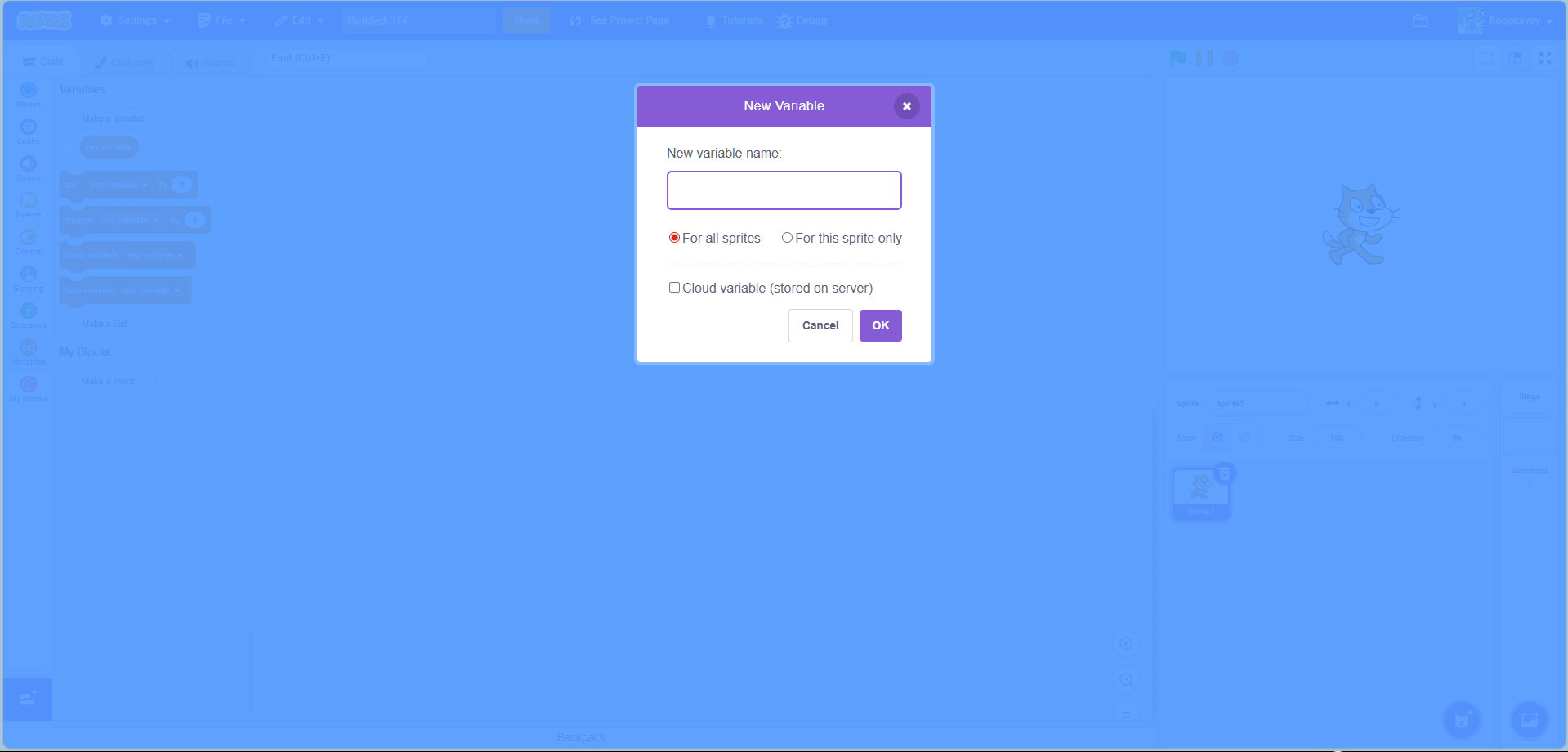The height and width of the screenshot is (752, 1568).
Task: Select the Operators block category
Action: pos(29,316)
